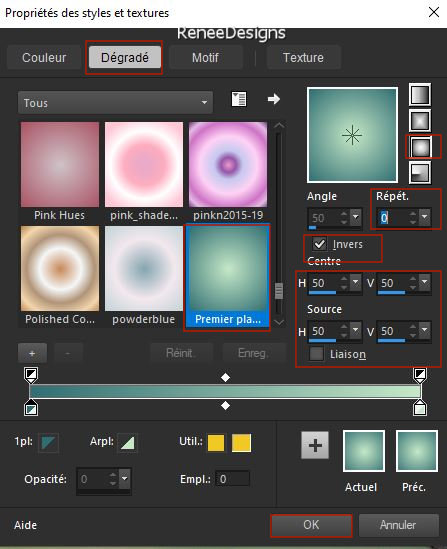Click the category view options icon
The height and width of the screenshot is (549, 447).
click(239, 99)
